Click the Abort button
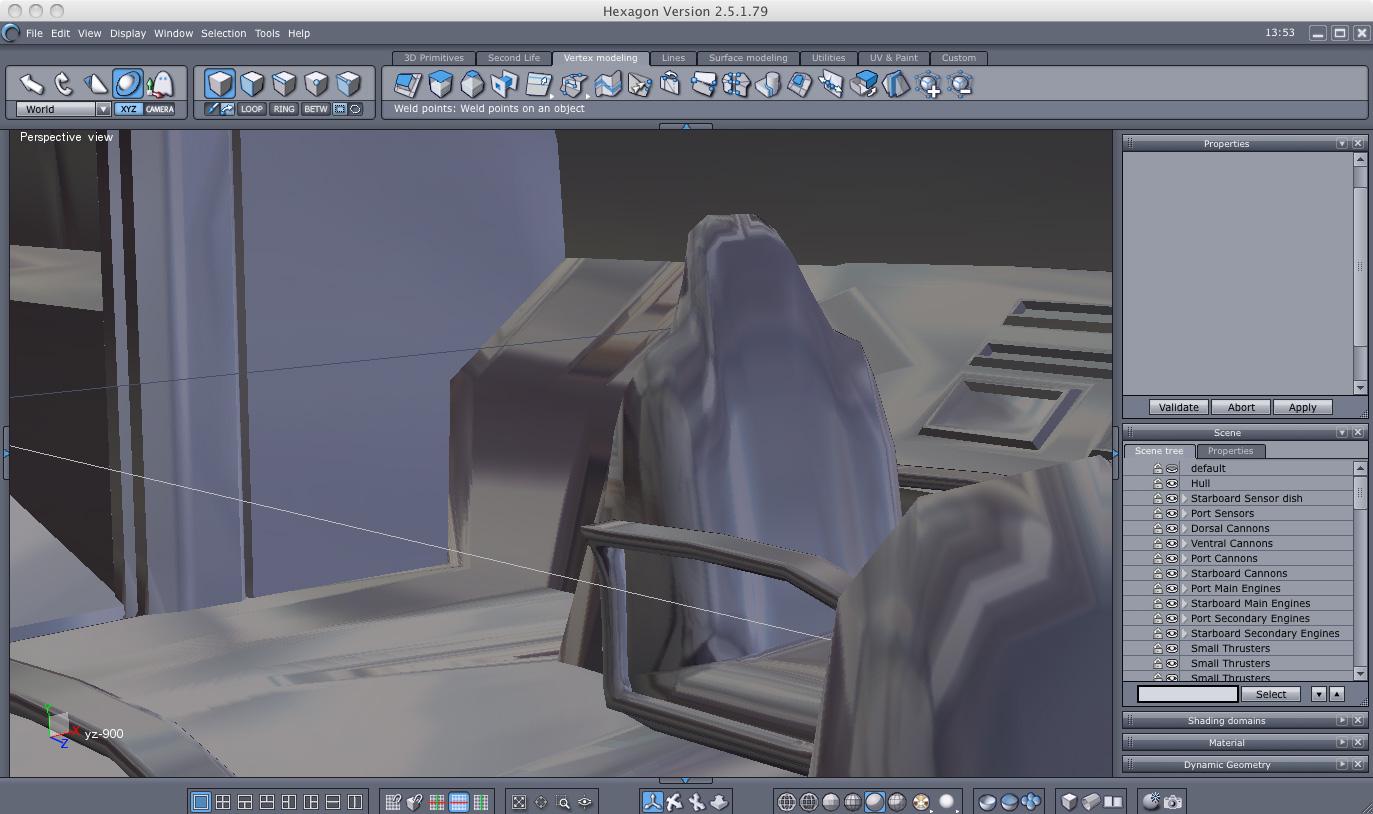1373x814 pixels. (1241, 407)
